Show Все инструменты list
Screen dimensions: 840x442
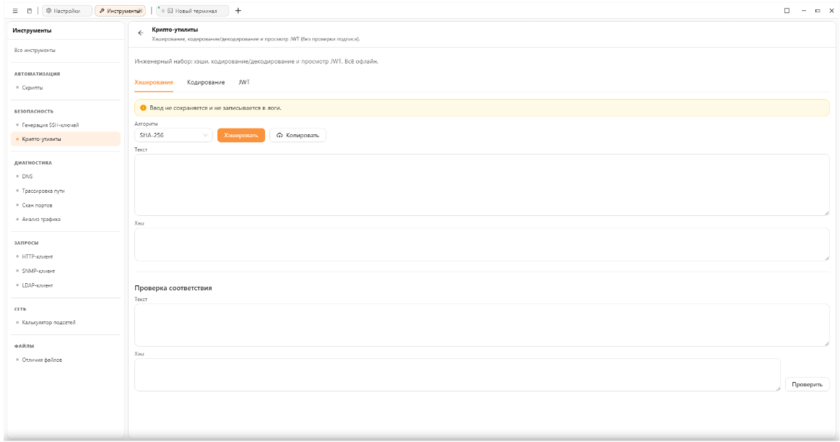(x=34, y=49)
